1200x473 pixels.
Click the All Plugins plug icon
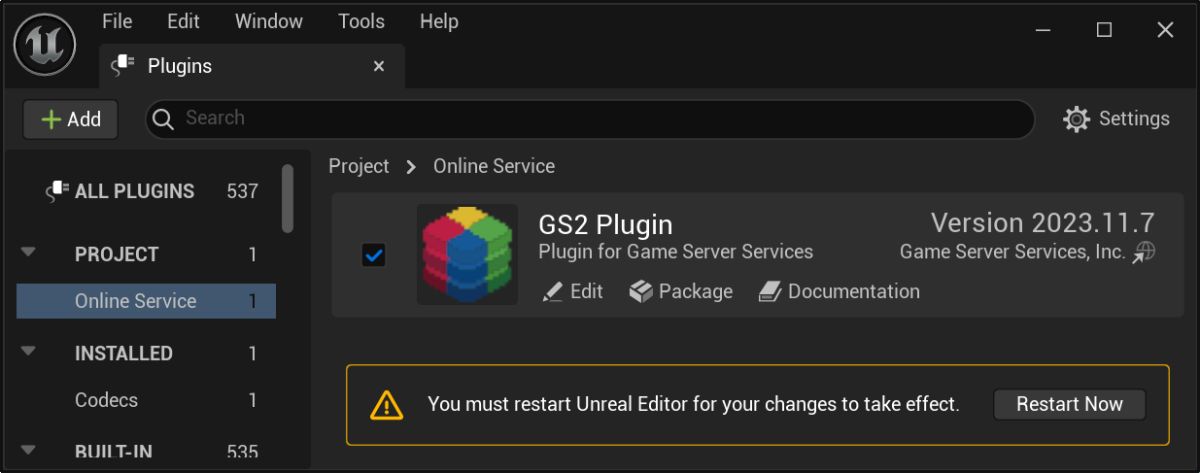pyautogui.click(x=58, y=191)
